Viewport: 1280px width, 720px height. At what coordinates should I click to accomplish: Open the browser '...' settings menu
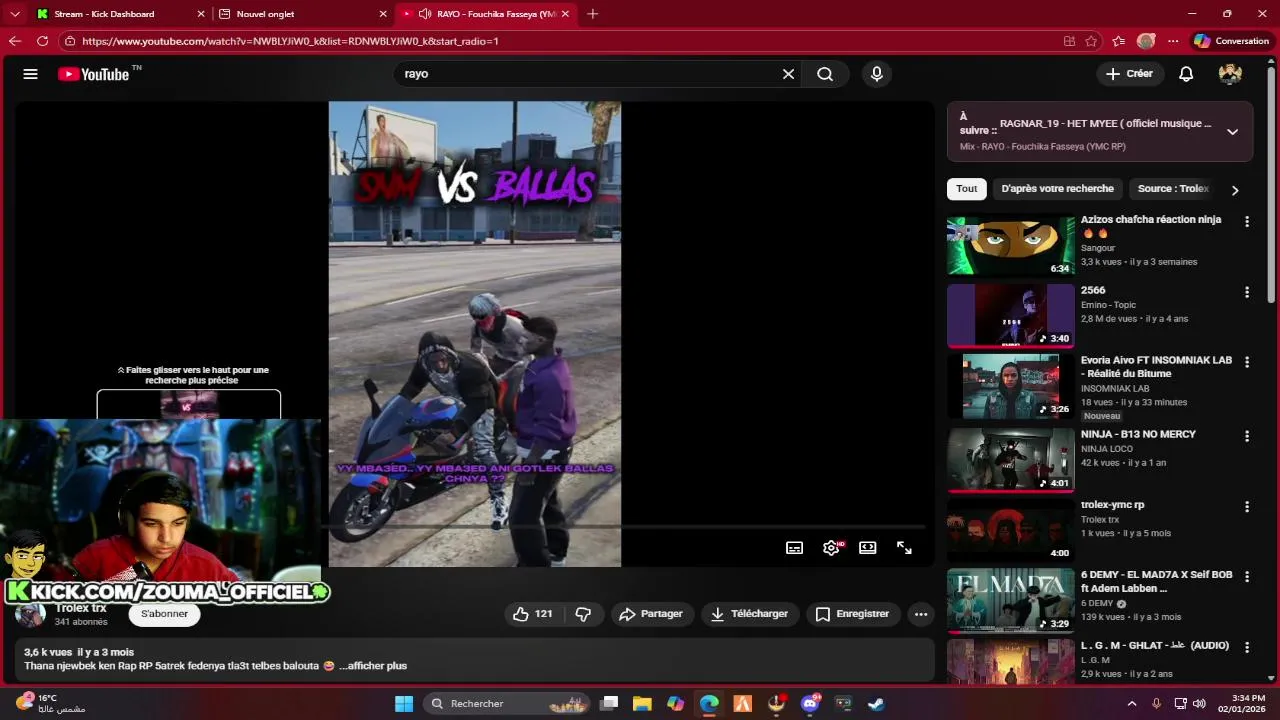click(x=1173, y=41)
